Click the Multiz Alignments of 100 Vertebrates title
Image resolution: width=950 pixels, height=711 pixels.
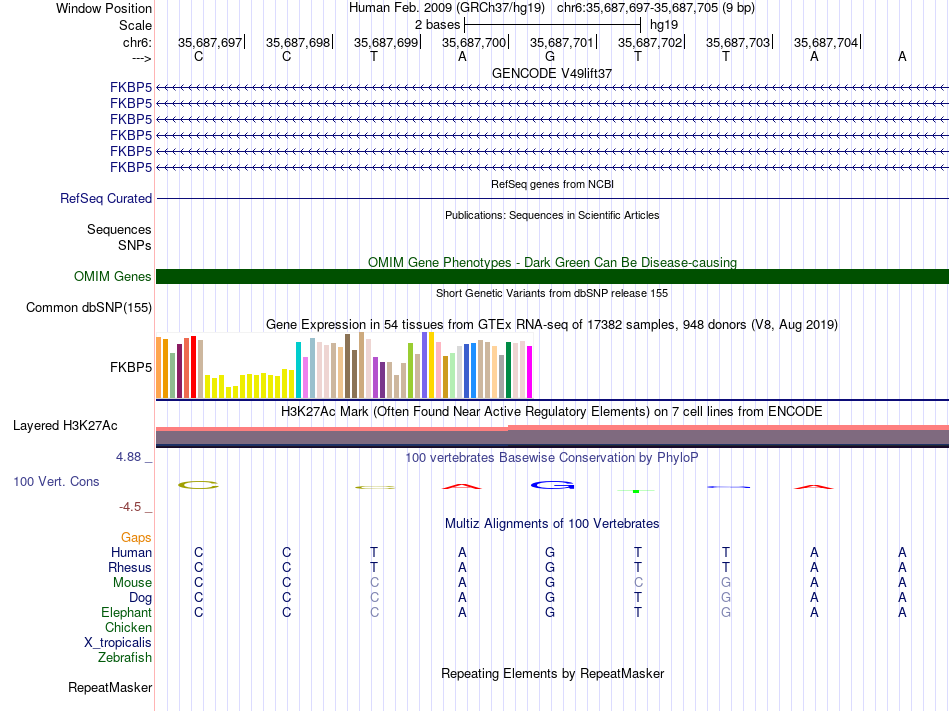(552, 523)
